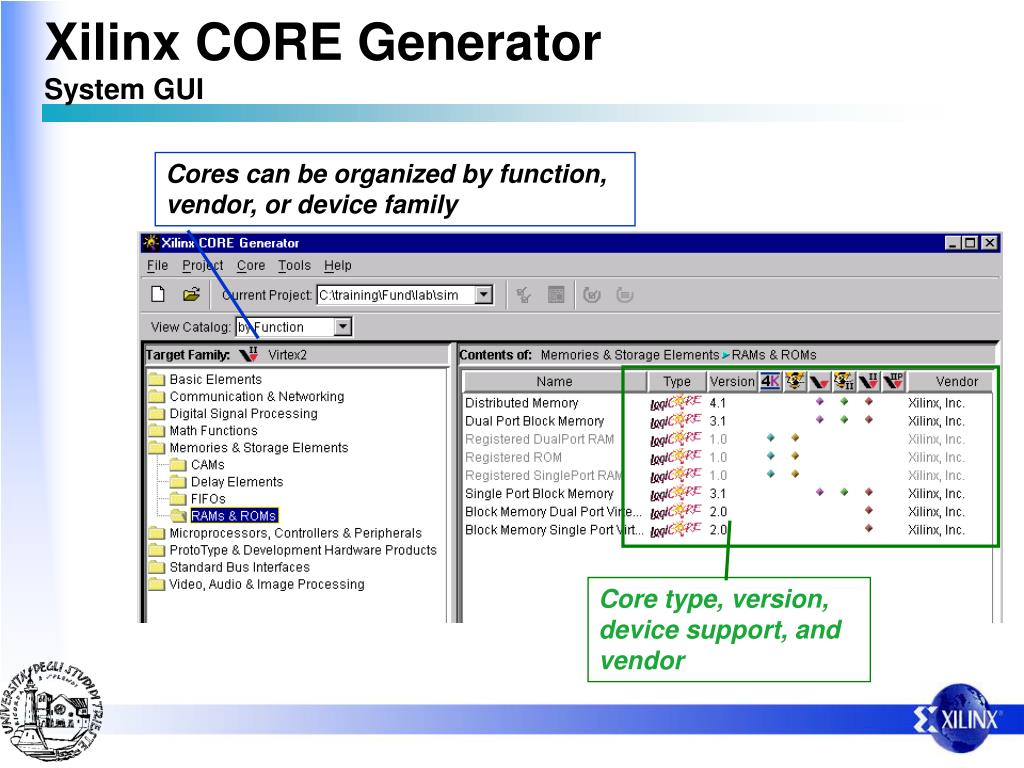
Task: Click the LogiCORE icon for Dual Port Block Memory
Action: (675, 421)
